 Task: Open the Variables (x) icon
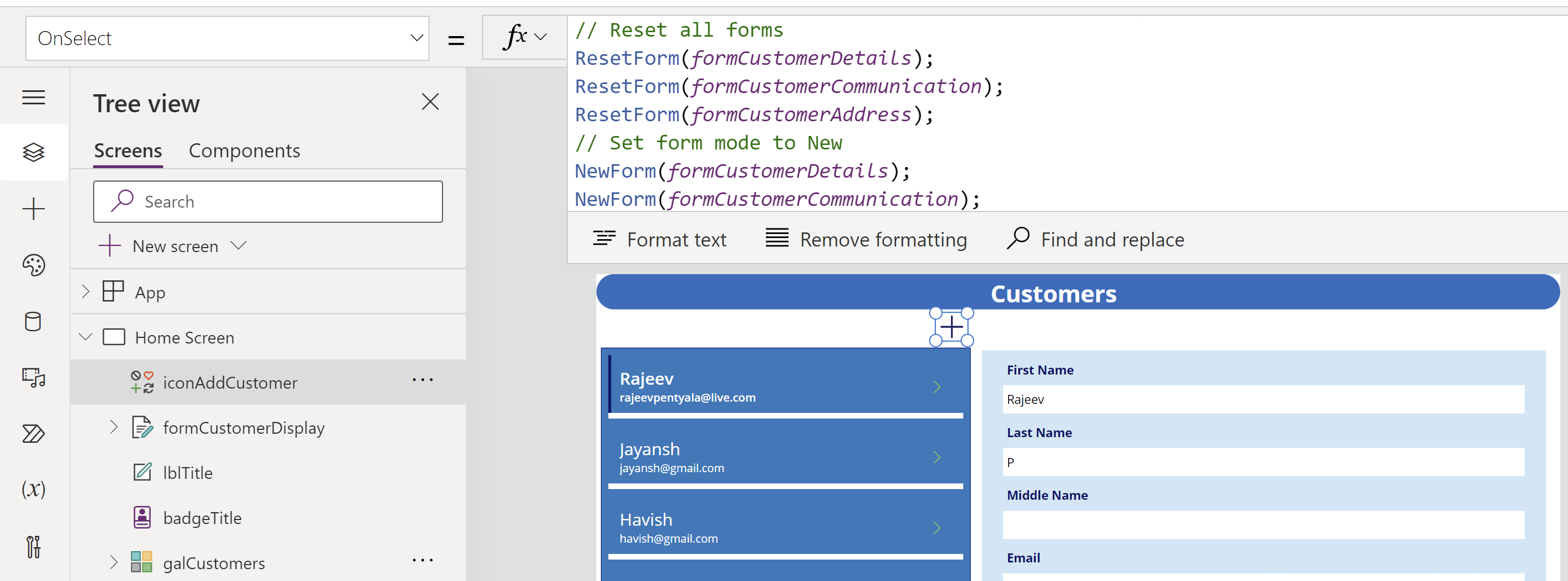click(33, 489)
